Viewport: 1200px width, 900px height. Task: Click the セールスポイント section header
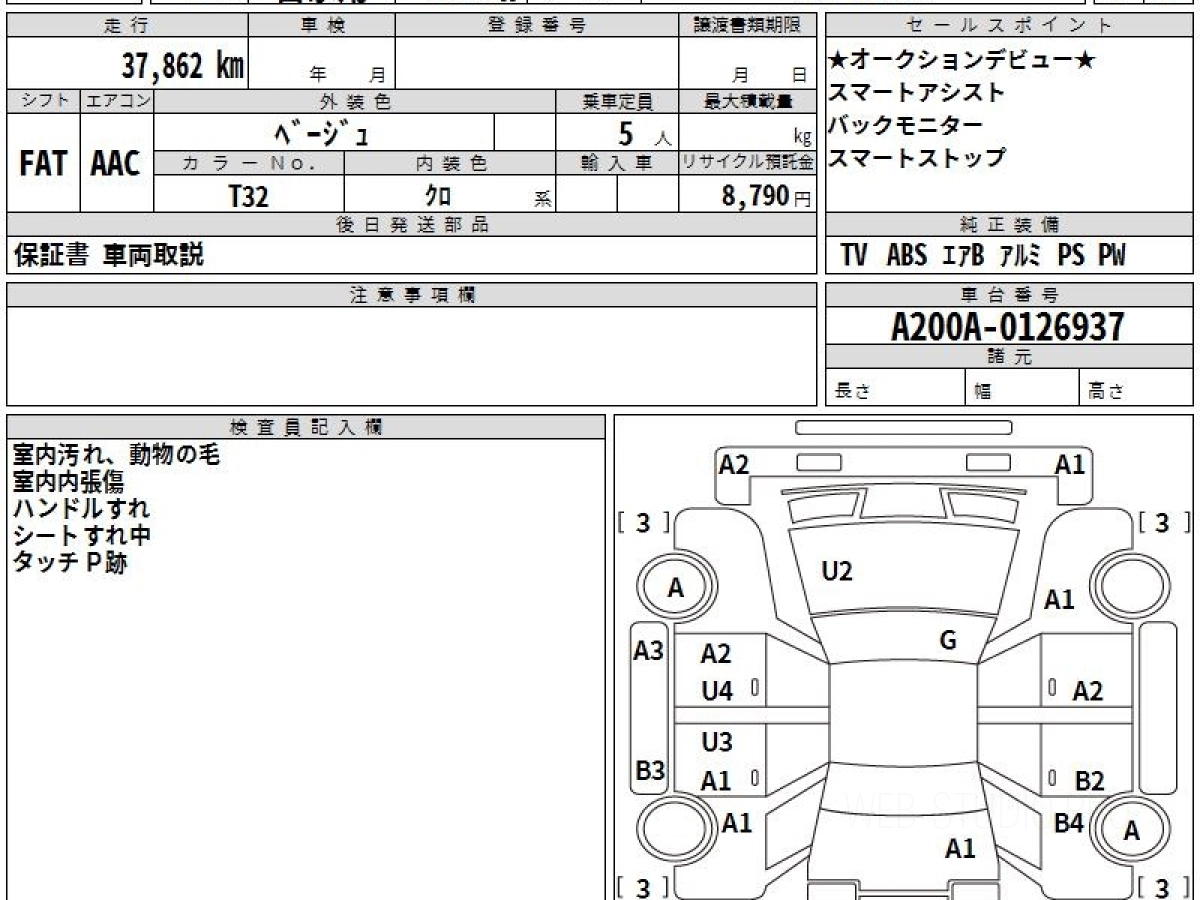(x=1009, y=26)
